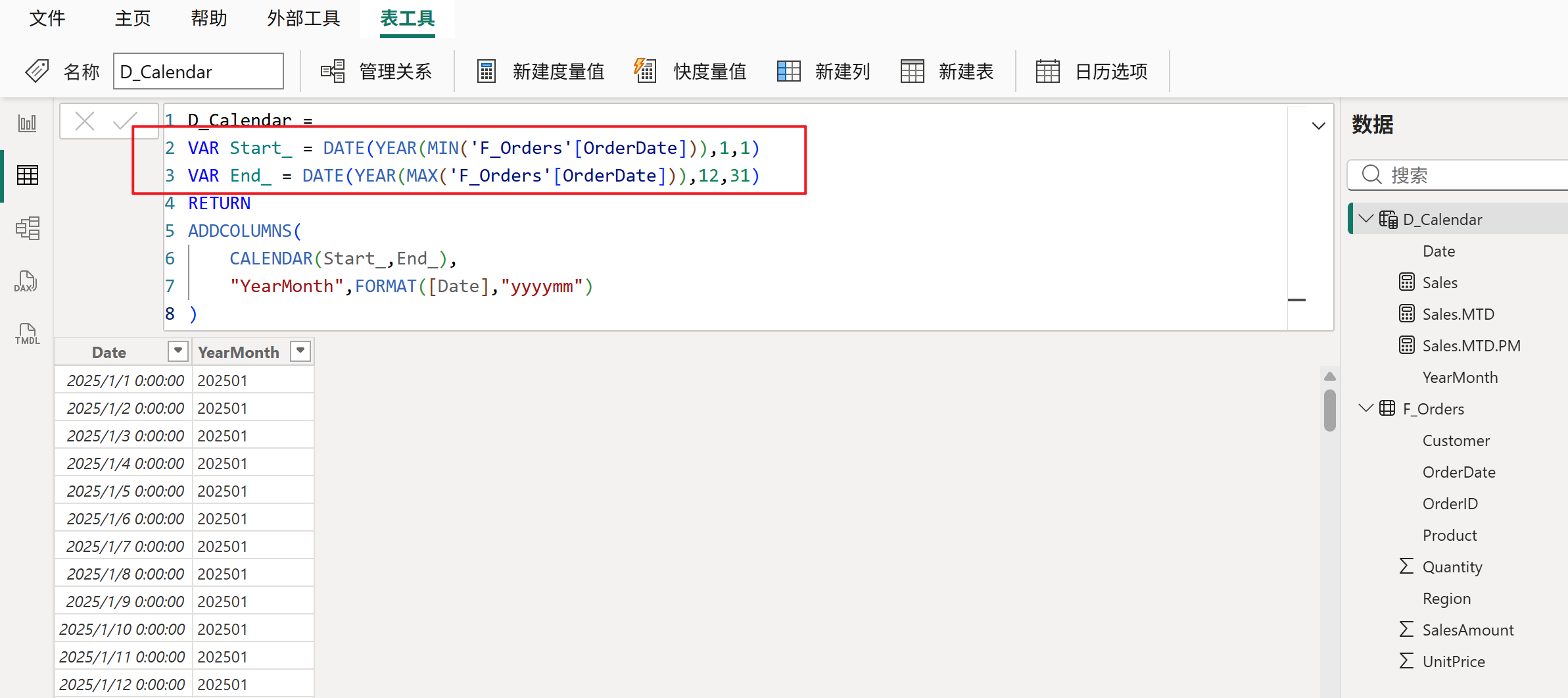Click the Manage relationships (管理关系) icon
This screenshot has height=698, width=1568.
coord(333,71)
